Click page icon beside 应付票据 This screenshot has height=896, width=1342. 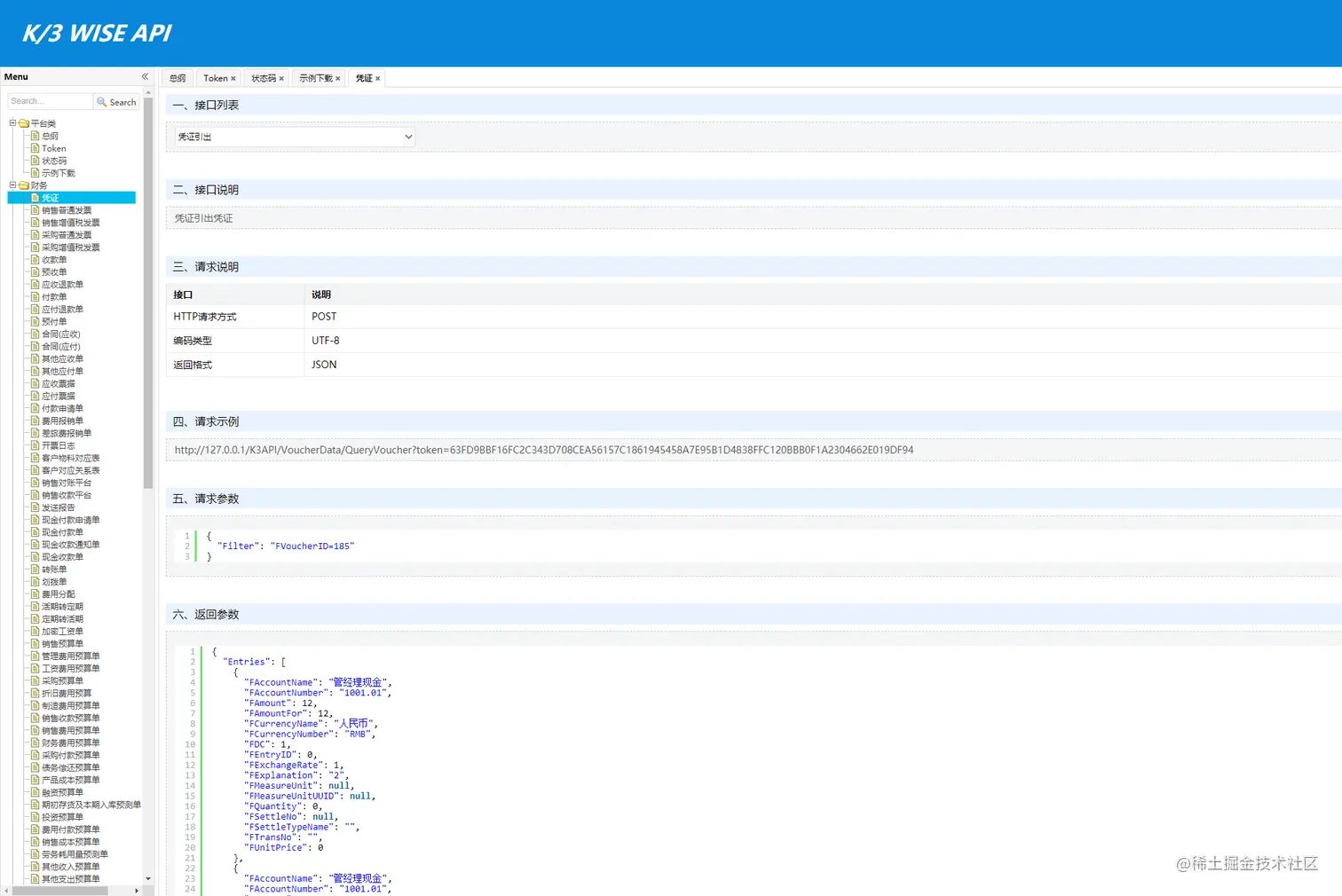pyautogui.click(x=36, y=397)
